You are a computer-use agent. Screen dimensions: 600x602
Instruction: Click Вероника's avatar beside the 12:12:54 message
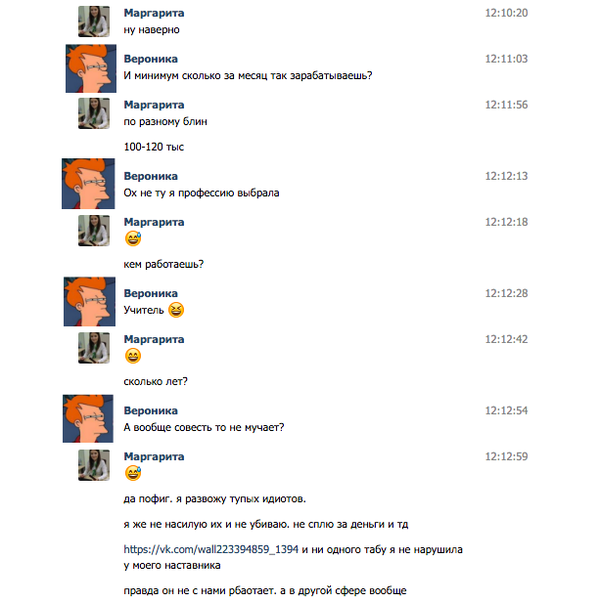click(x=92, y=419)
